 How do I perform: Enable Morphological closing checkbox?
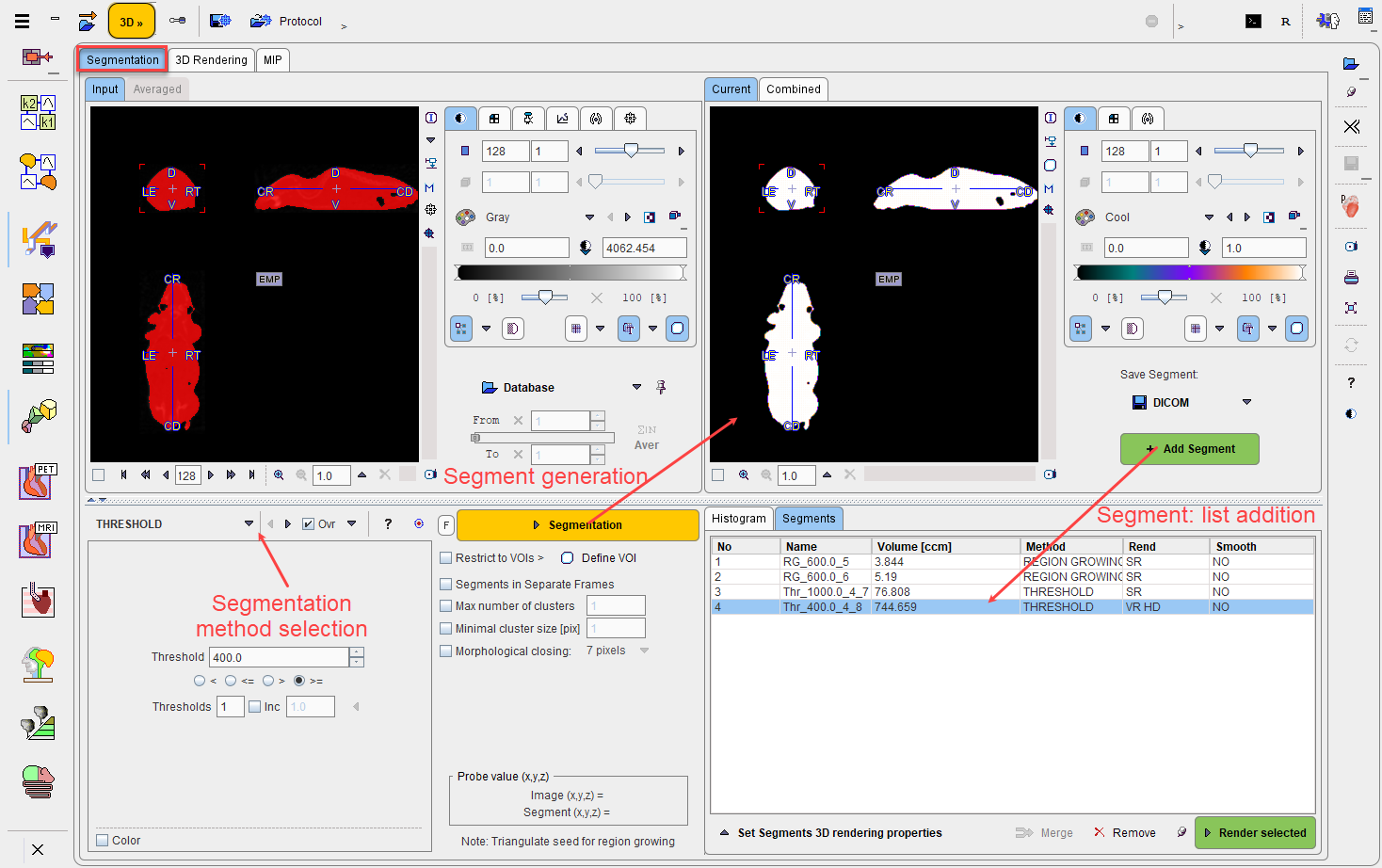pos(446,651)
